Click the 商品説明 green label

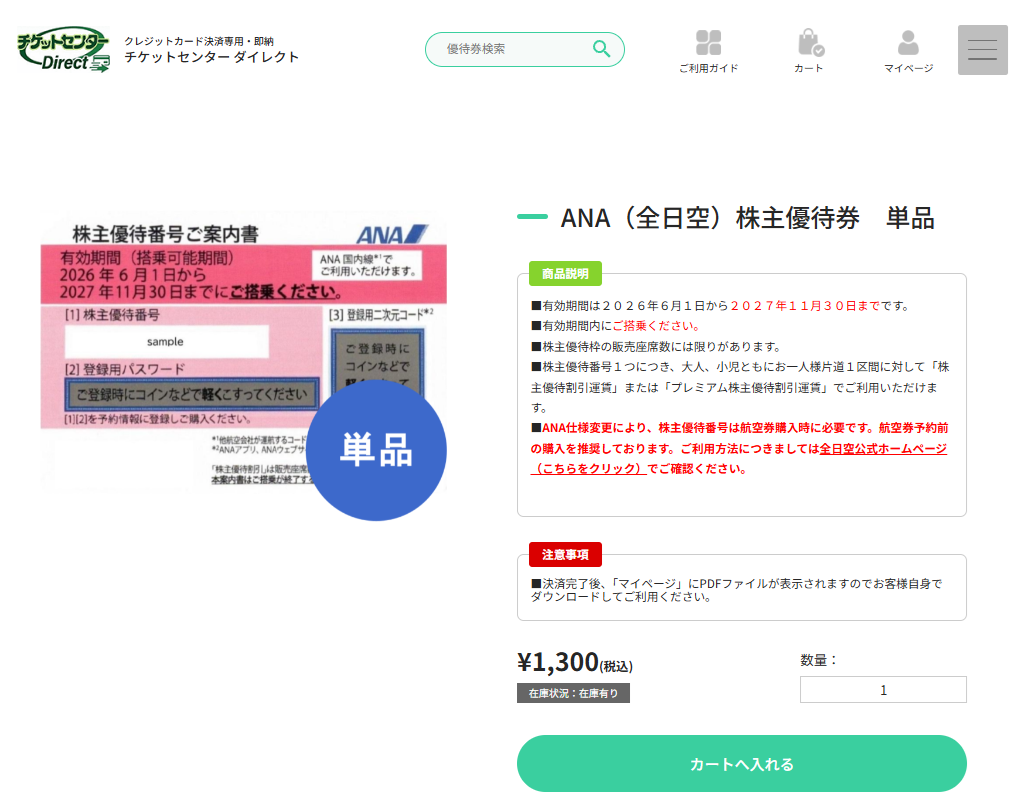click(565, 274)
